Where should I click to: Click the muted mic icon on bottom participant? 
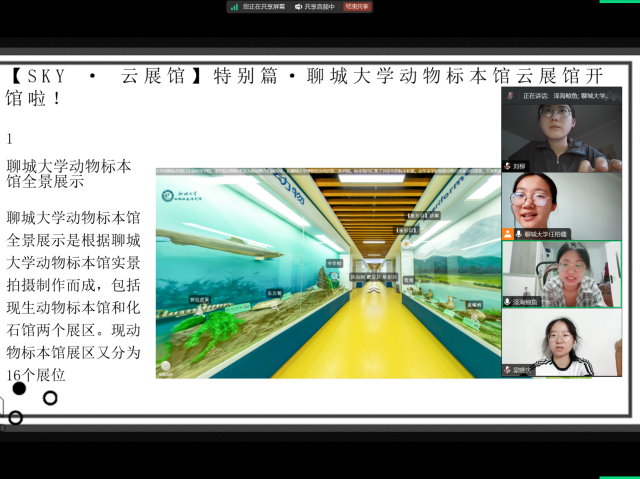pyautogui.click(x=507, y=370)
